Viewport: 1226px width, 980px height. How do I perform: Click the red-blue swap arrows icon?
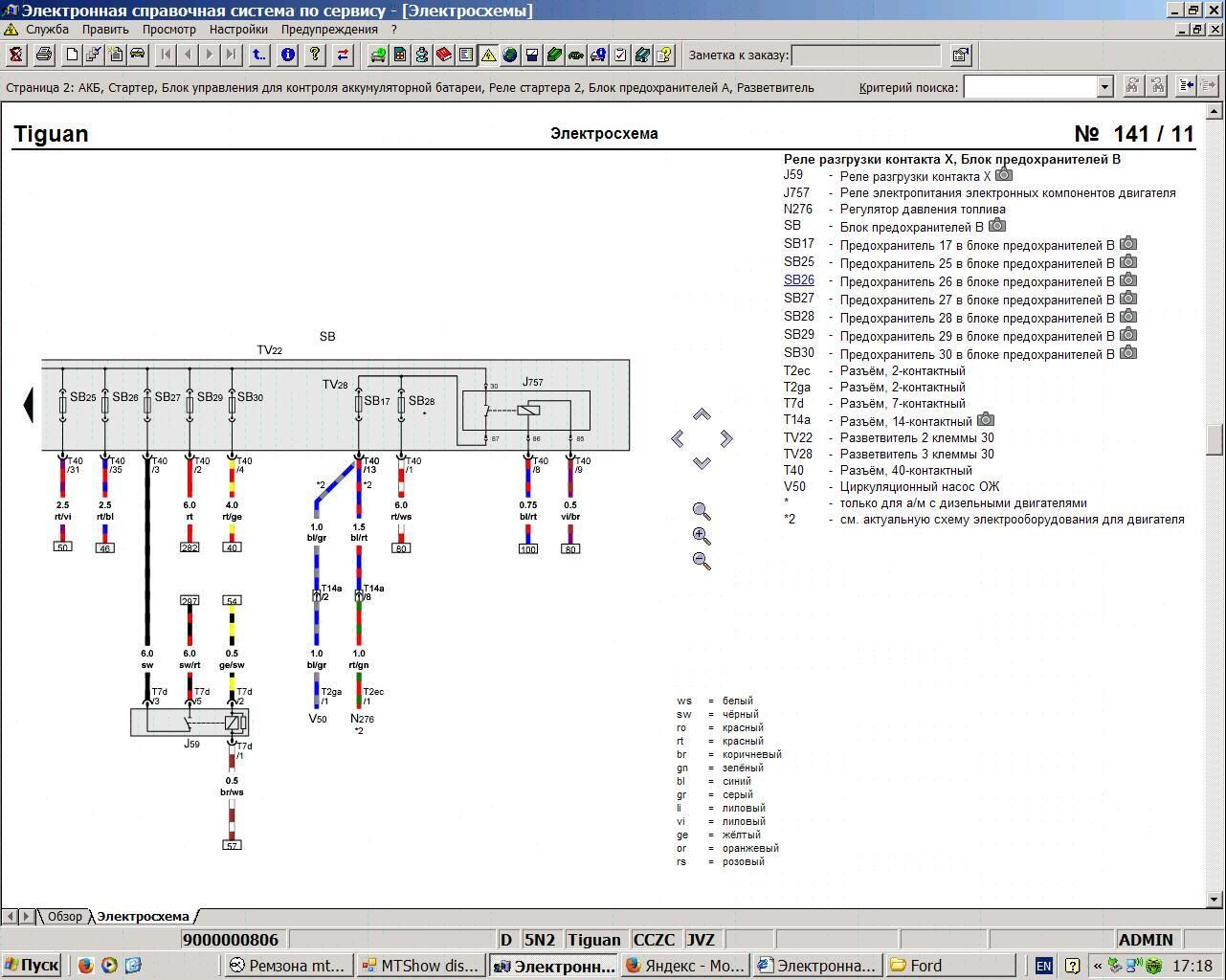click(343, 55)
